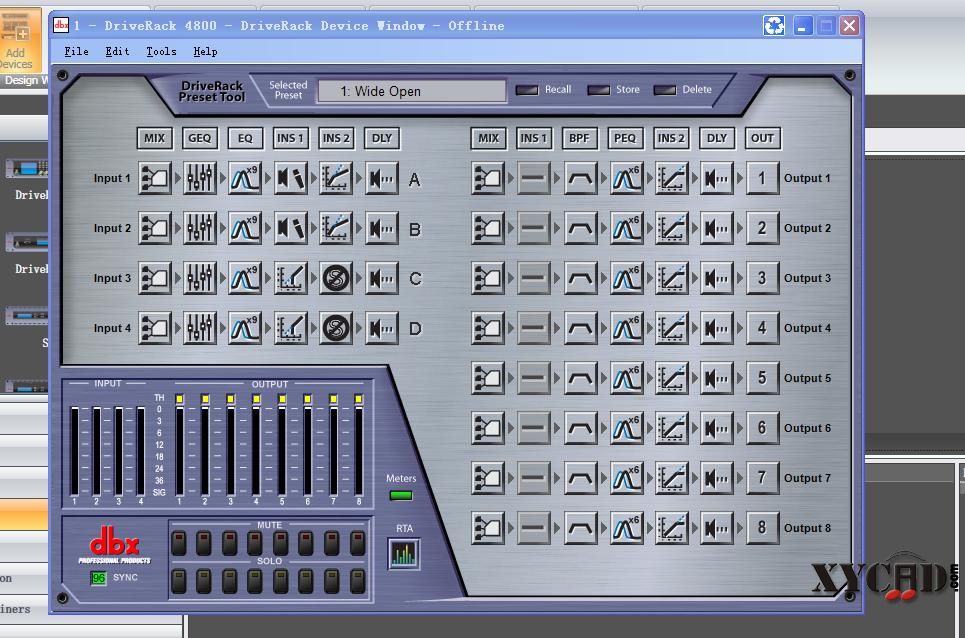Toggle the sixth SOLO switch for output 6
Image resolution: width=965 pixels, height=638 pixels.
(306, 581)
